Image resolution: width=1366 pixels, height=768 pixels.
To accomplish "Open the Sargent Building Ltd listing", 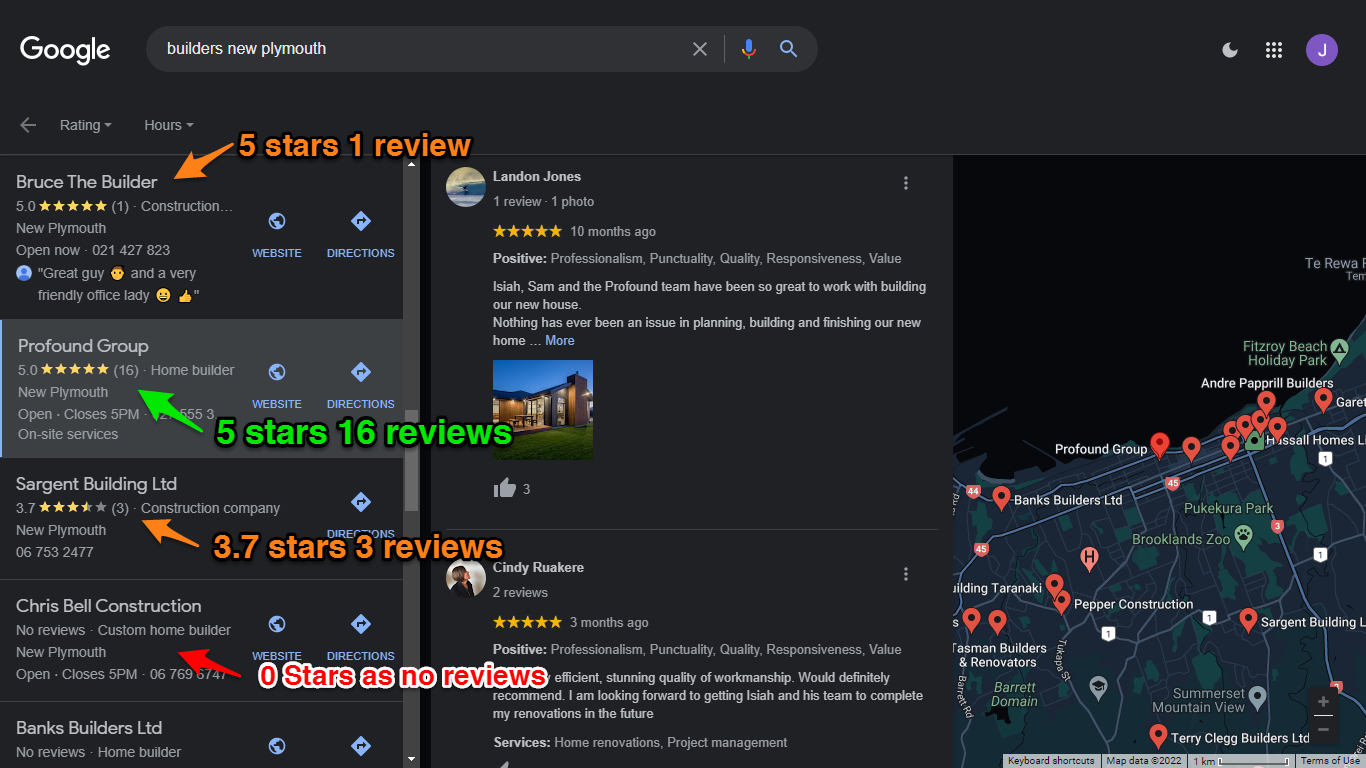I will point(96,484).
